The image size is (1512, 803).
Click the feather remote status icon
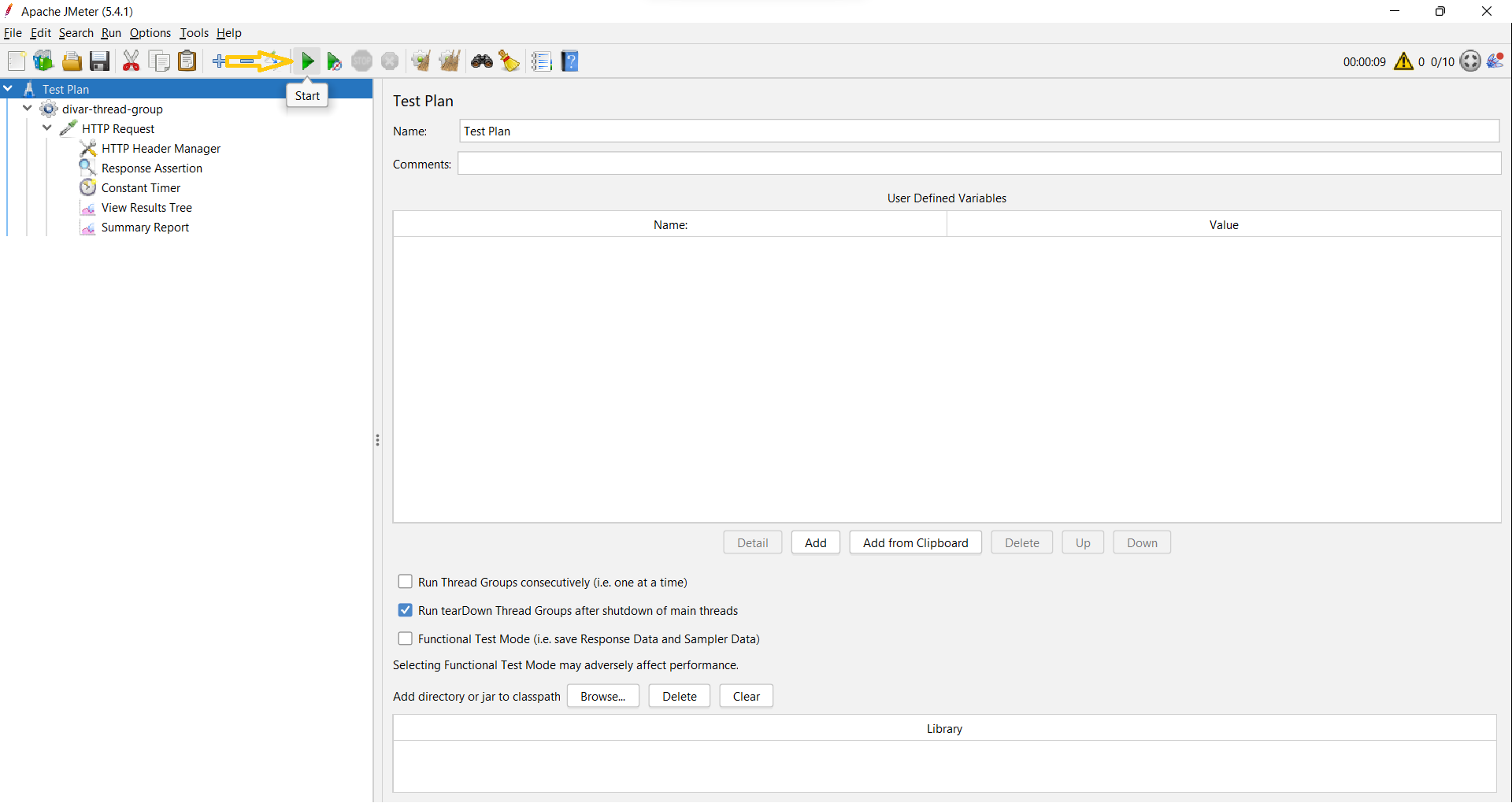(x=1495, y=61)
